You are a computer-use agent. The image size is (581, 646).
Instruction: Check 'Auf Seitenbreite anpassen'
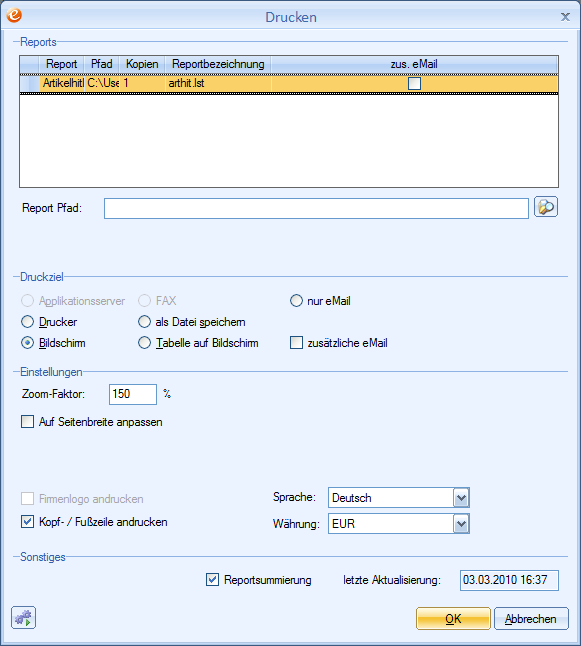pyautogui.click(x=28, y=422)
